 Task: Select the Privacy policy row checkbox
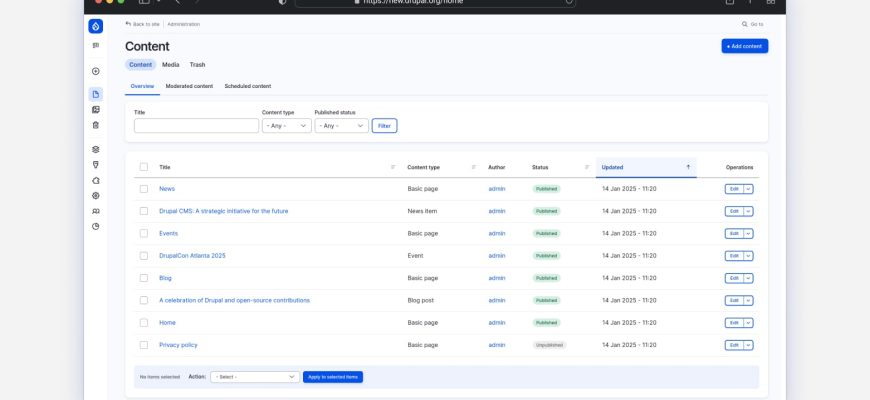point(144,345)
